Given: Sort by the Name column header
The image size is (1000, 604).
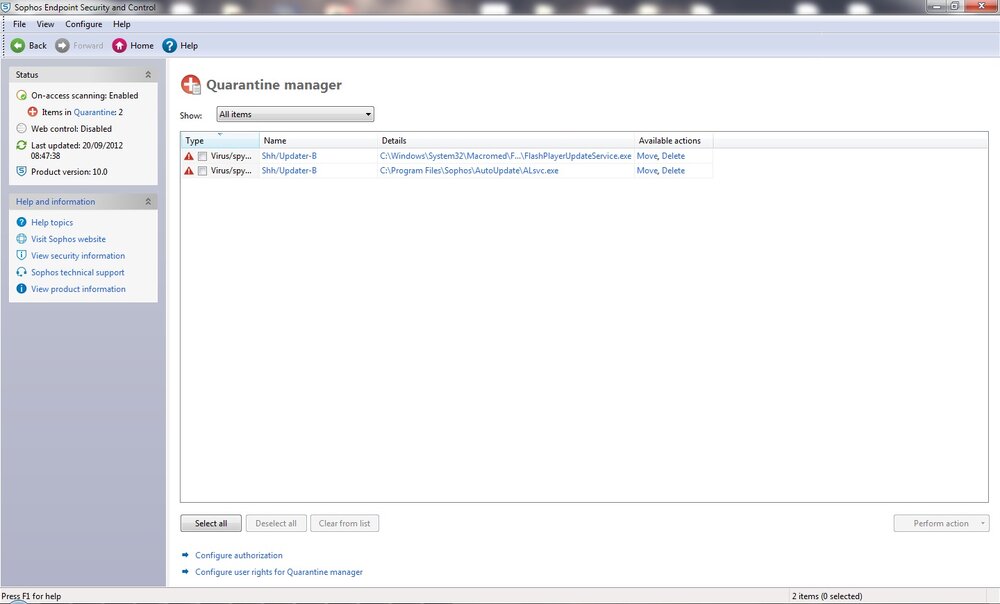Looking at the screenshot, I should tap(318, 140).
